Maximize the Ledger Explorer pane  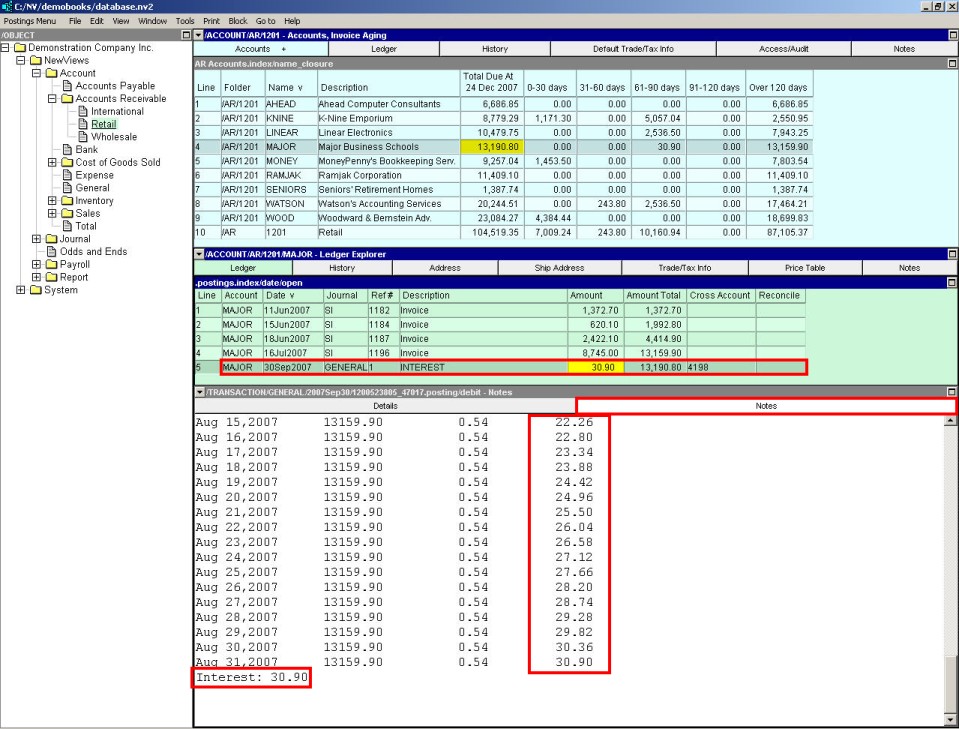click(x=953, y=254)
